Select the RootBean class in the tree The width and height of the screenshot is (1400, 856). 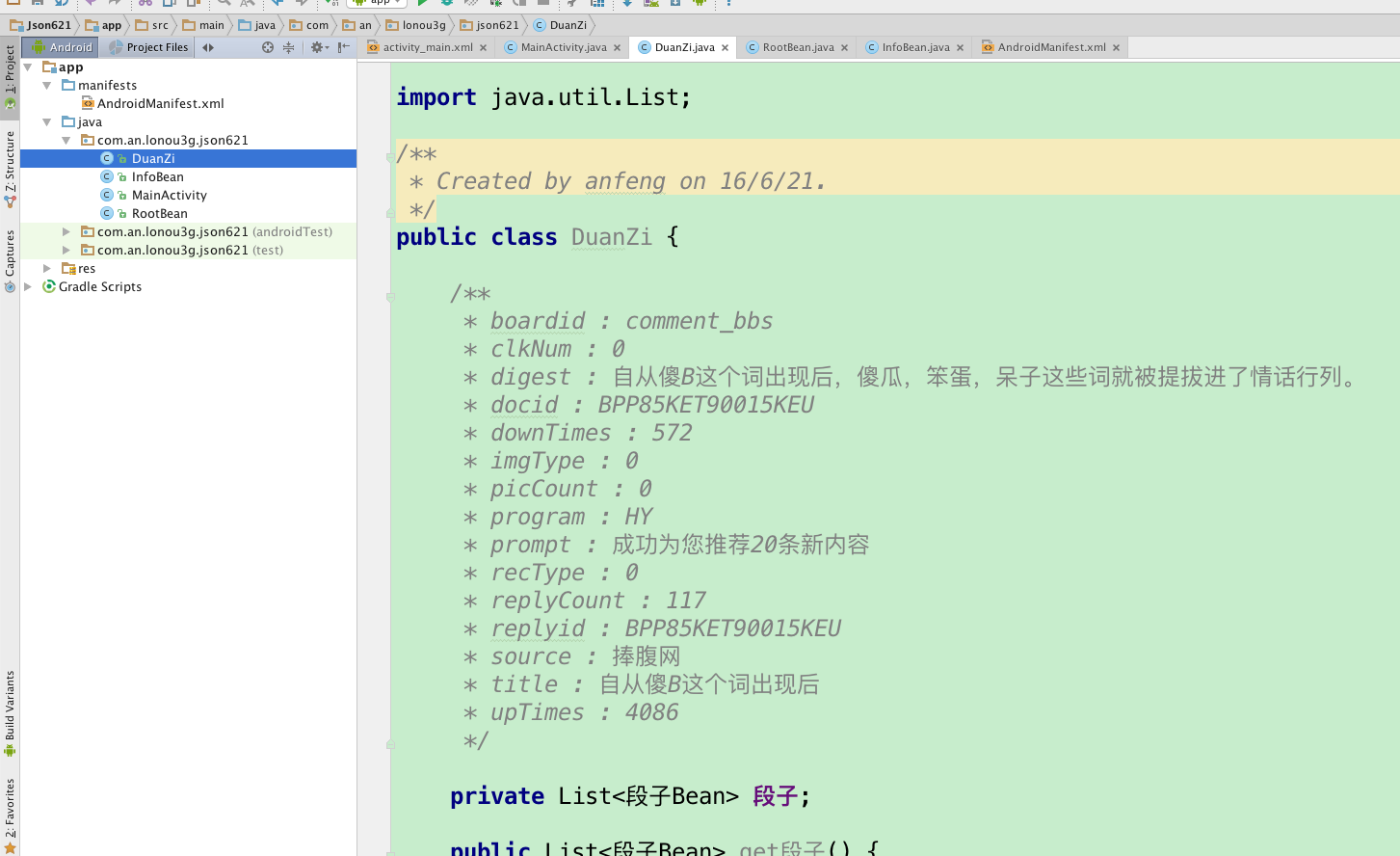pos(159,214)
